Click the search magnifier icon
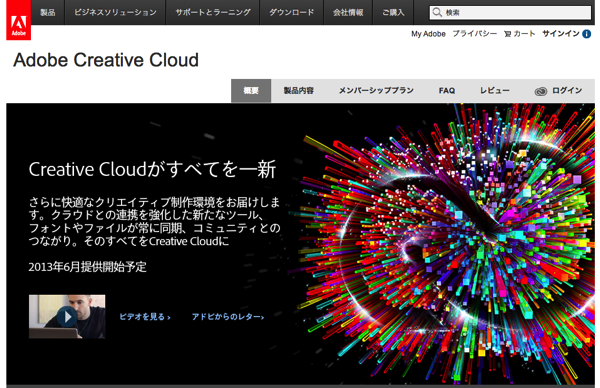This screenshot has width=600, height=388. tap(437, 13)
